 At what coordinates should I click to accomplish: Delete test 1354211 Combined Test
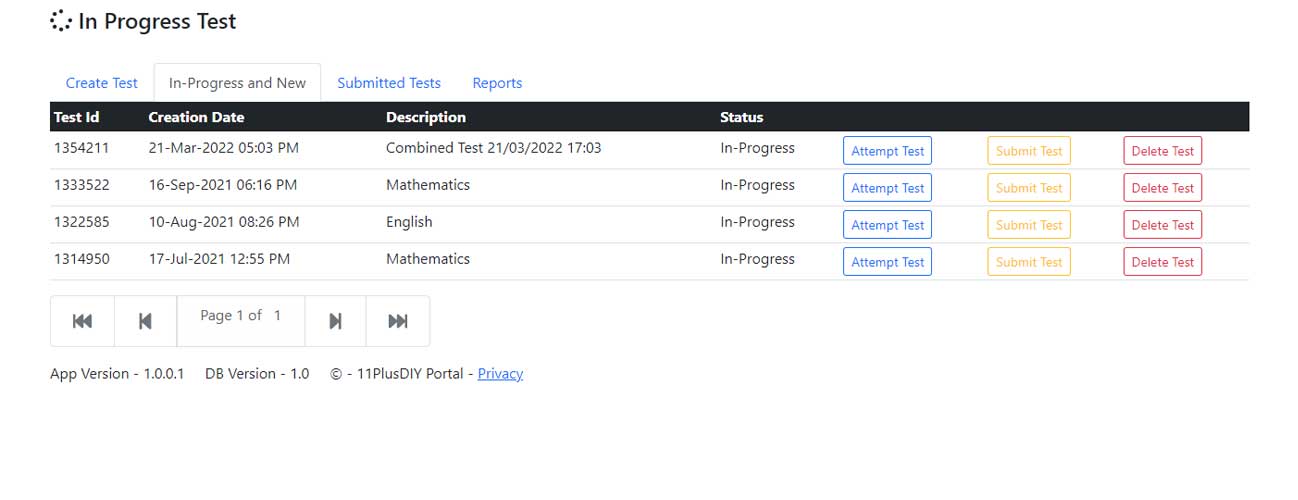[1162, 151]
